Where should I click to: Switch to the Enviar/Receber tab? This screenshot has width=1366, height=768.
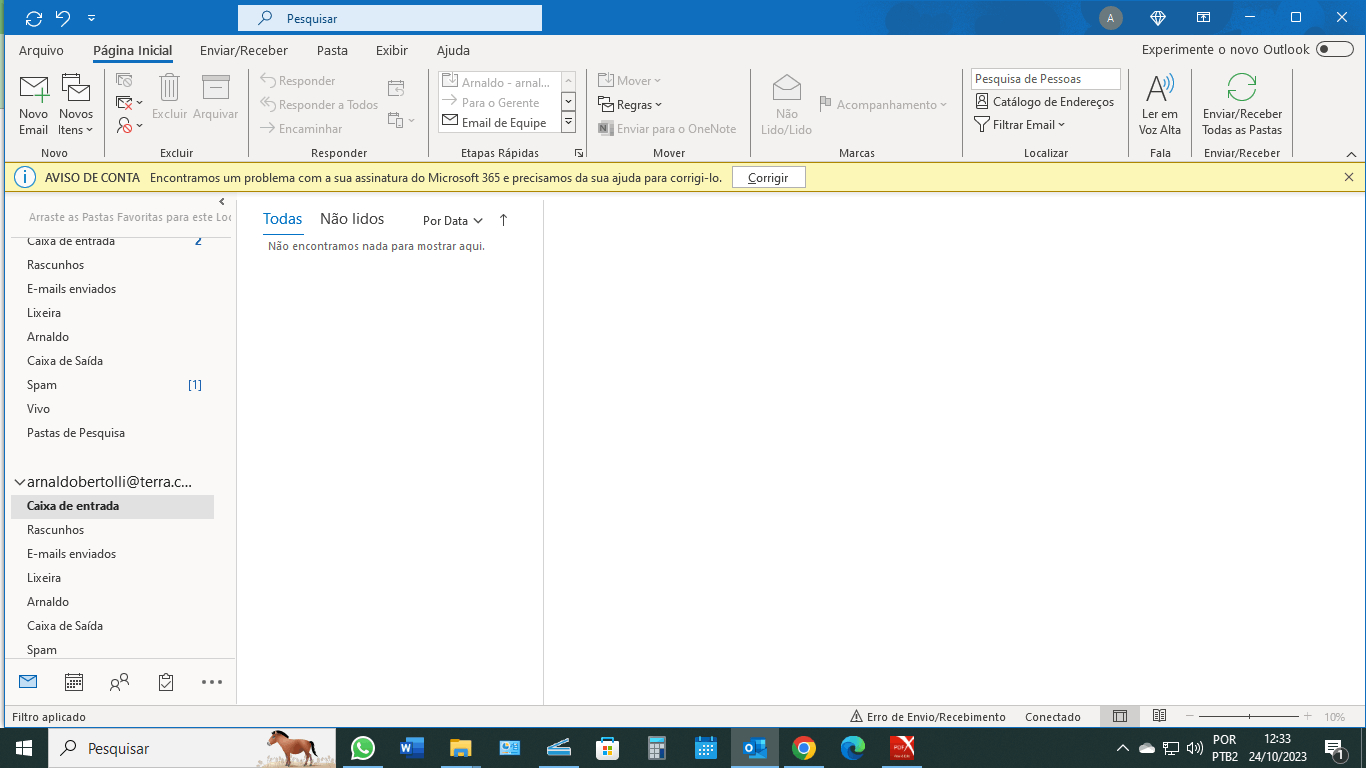click(244, 51)
